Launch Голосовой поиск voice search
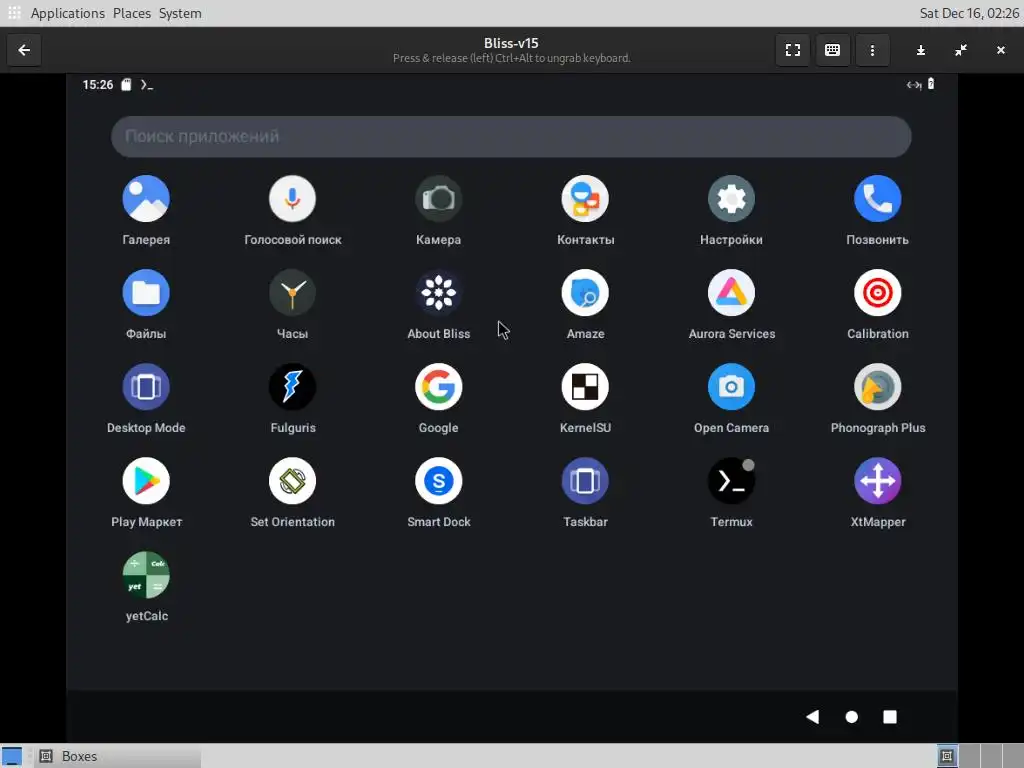The height and width of the screenshot is (768, 1024). (x=292, y=199)
